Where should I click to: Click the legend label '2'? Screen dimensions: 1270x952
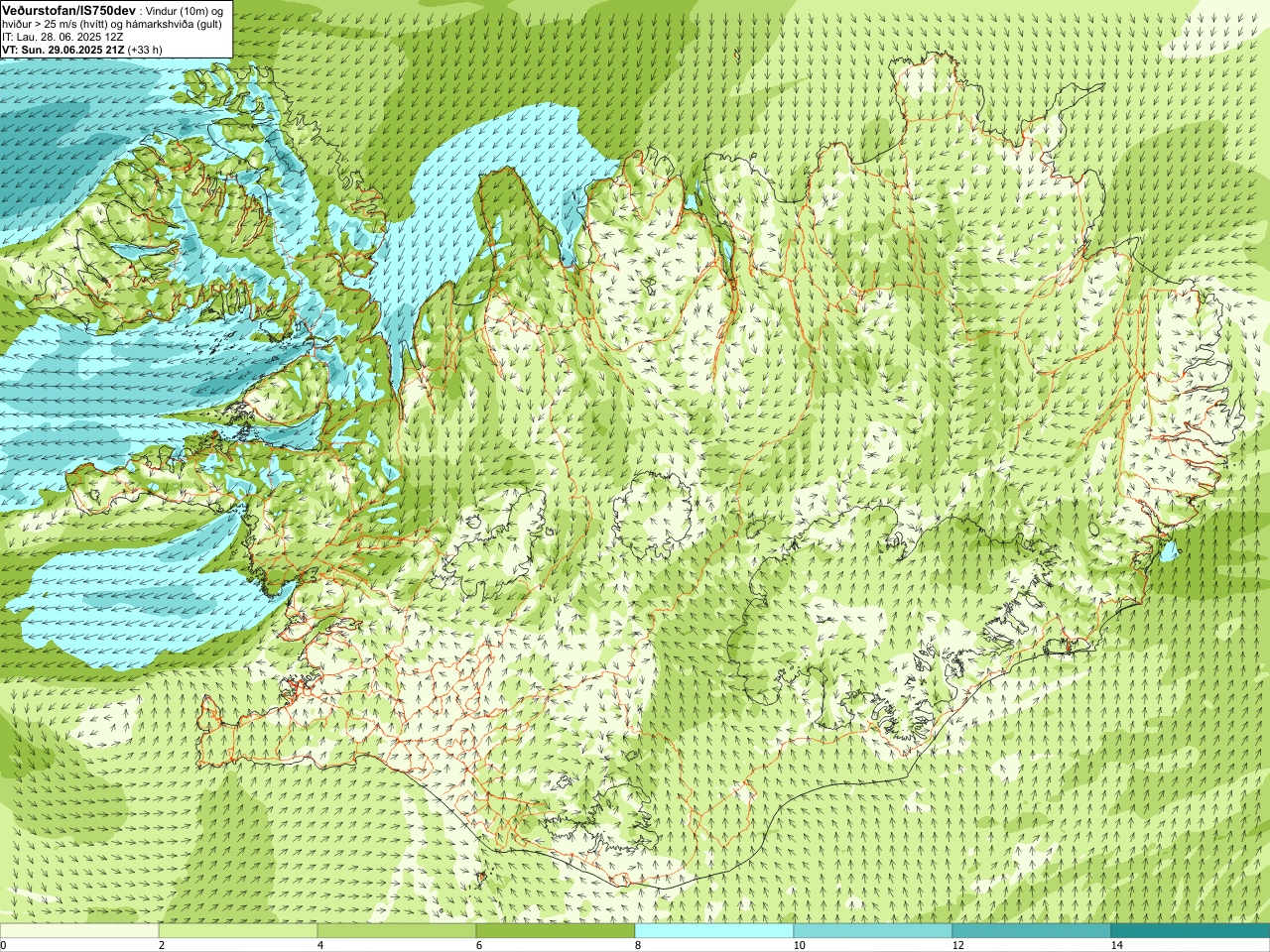(162, 945)
